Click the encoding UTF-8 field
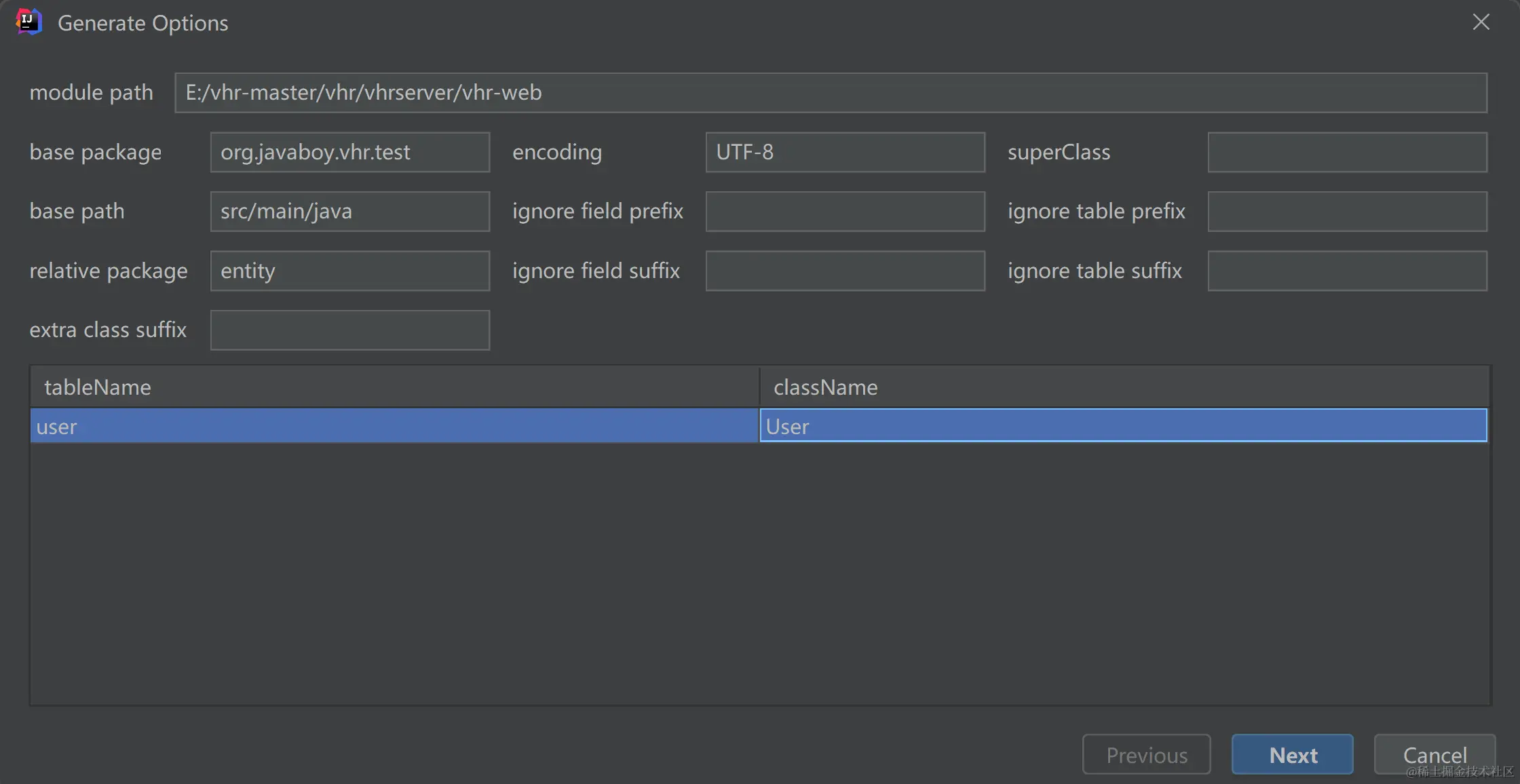The image size is (1520, 784). (x=845, y=152)
